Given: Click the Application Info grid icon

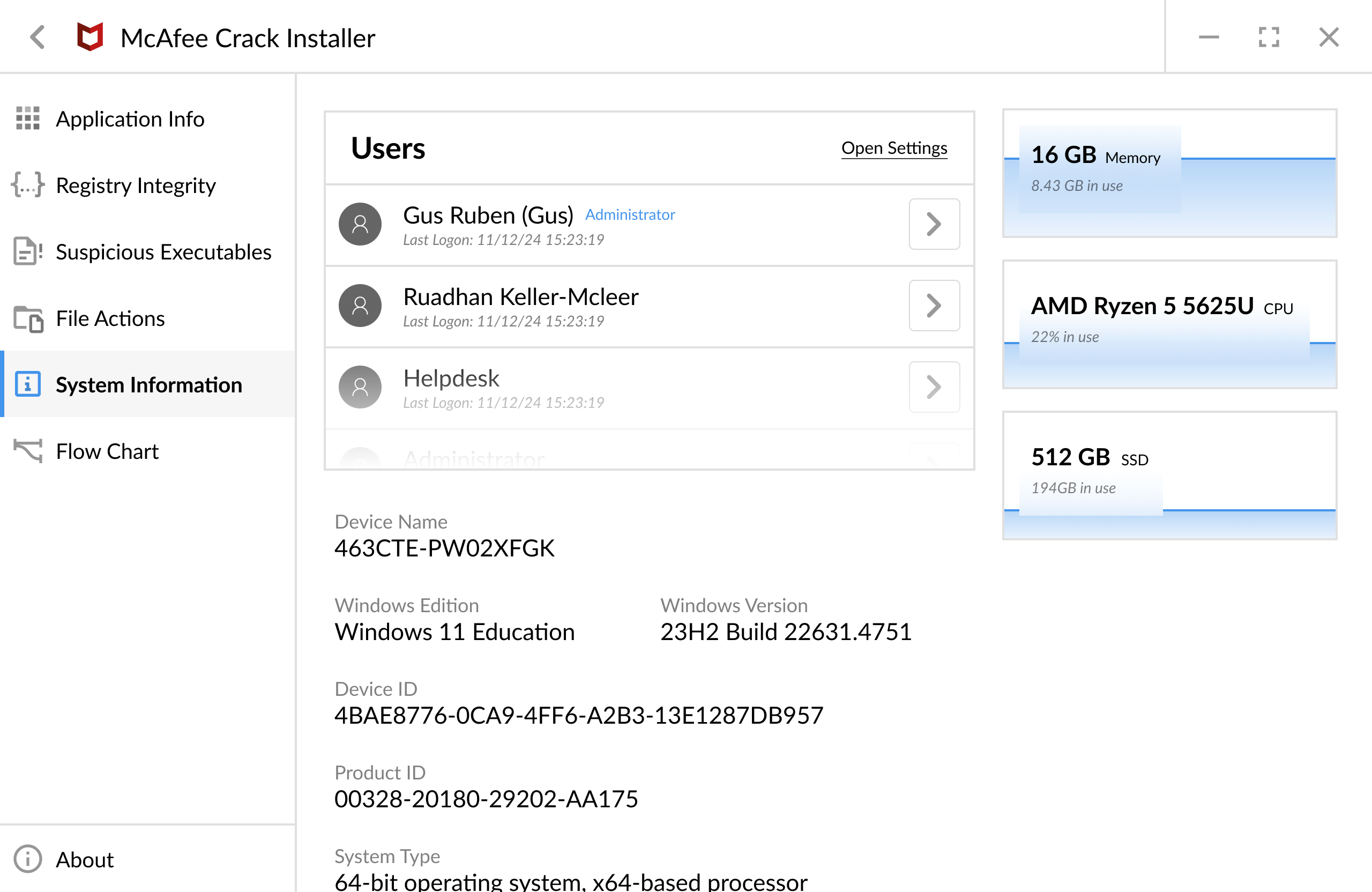Looking at the screenshot, I should (28, 118).
